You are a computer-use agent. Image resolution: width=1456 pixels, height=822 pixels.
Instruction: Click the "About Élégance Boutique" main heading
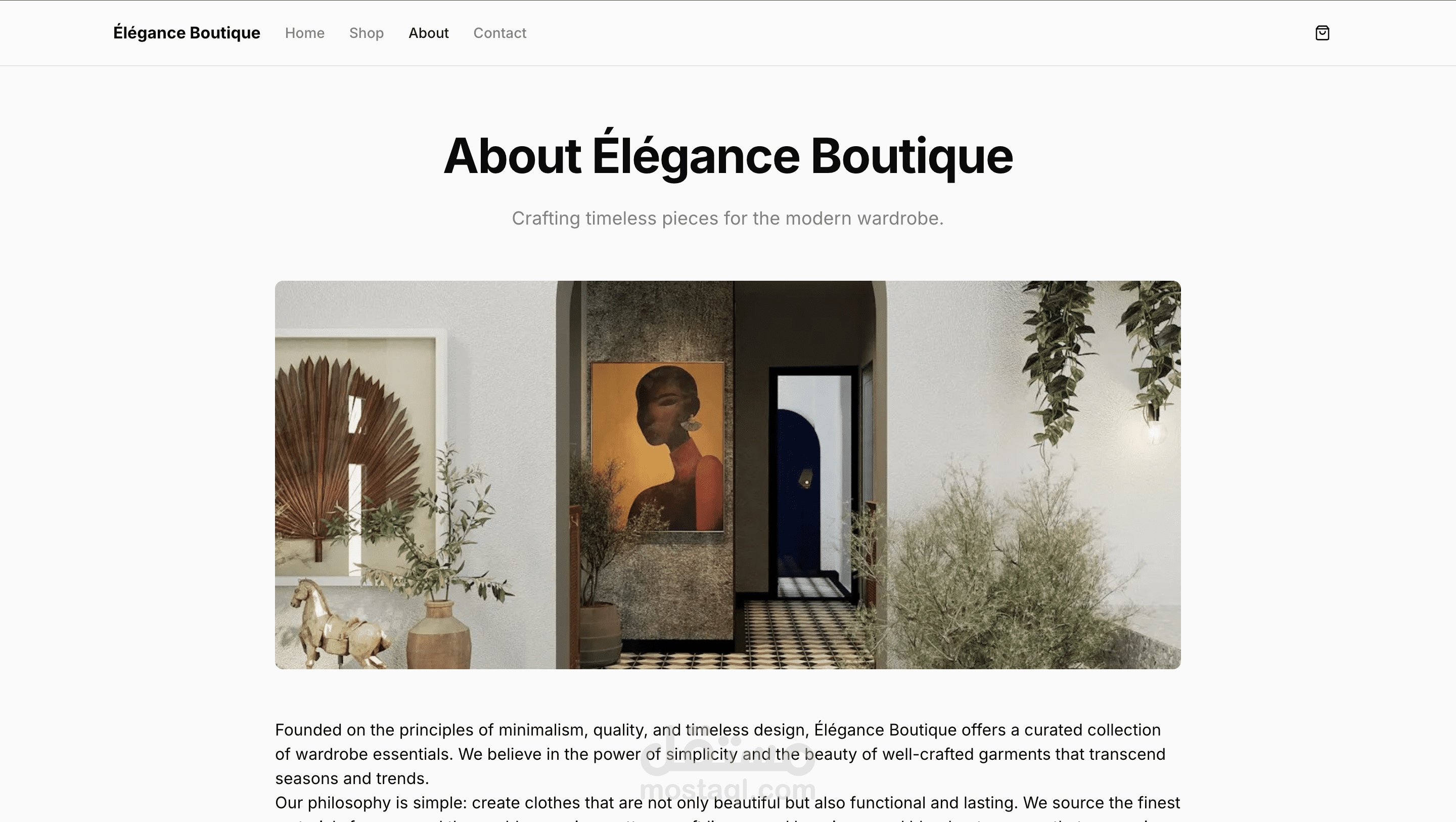point(728,156)
